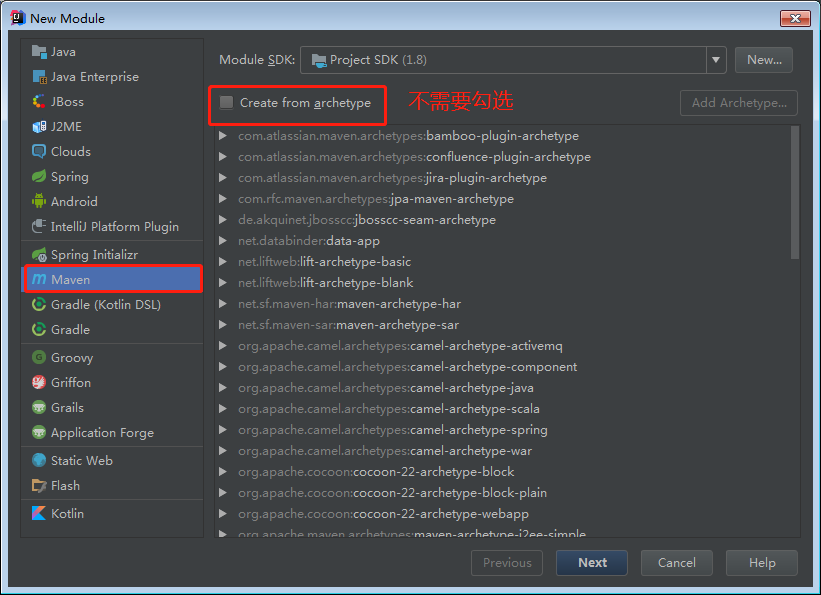Open the Module SDK dropdown
The width and height of the screenshot is (821, 595).
[715, 60]
